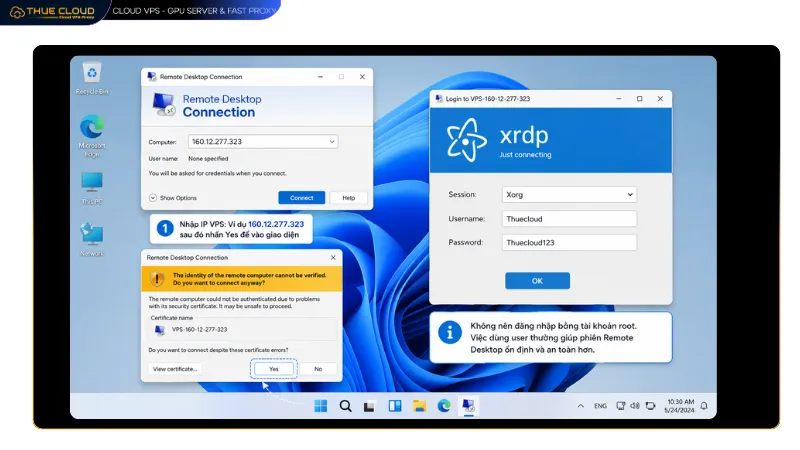
Task: Click the Connect button
Action: click(302, 198)
